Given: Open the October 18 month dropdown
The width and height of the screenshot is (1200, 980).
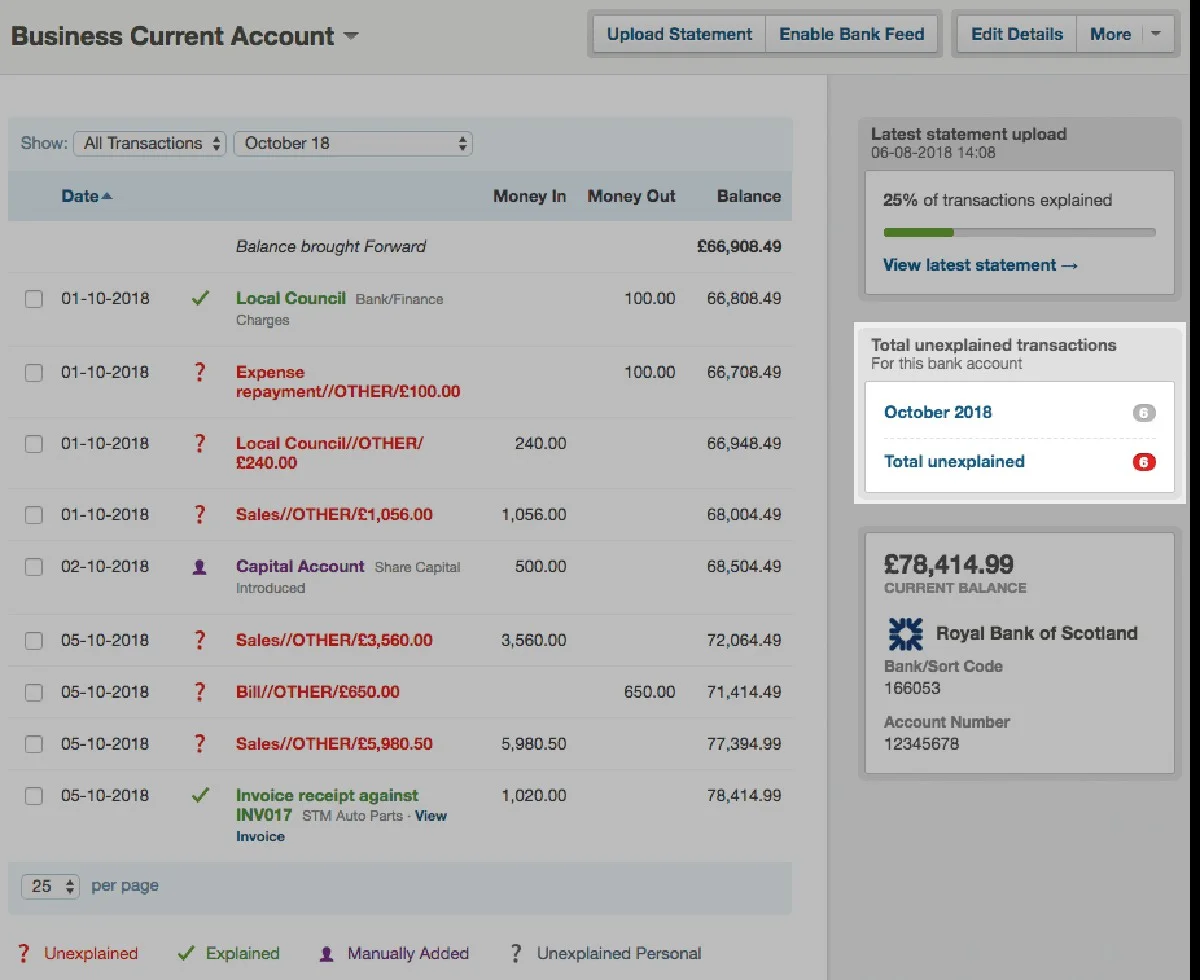Looking at the screenshot, I should pos(352,143).
